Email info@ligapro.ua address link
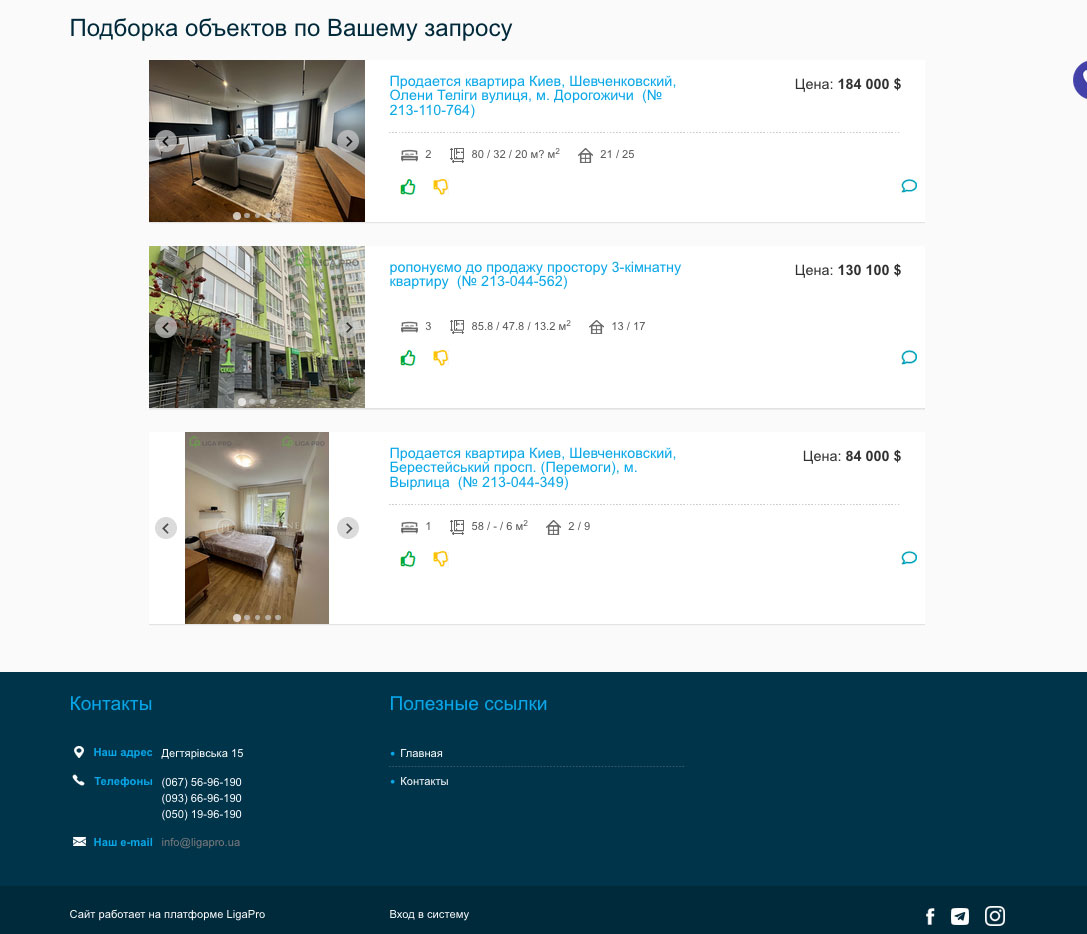Screen dimensions: 1087x934 coord(200,842)
